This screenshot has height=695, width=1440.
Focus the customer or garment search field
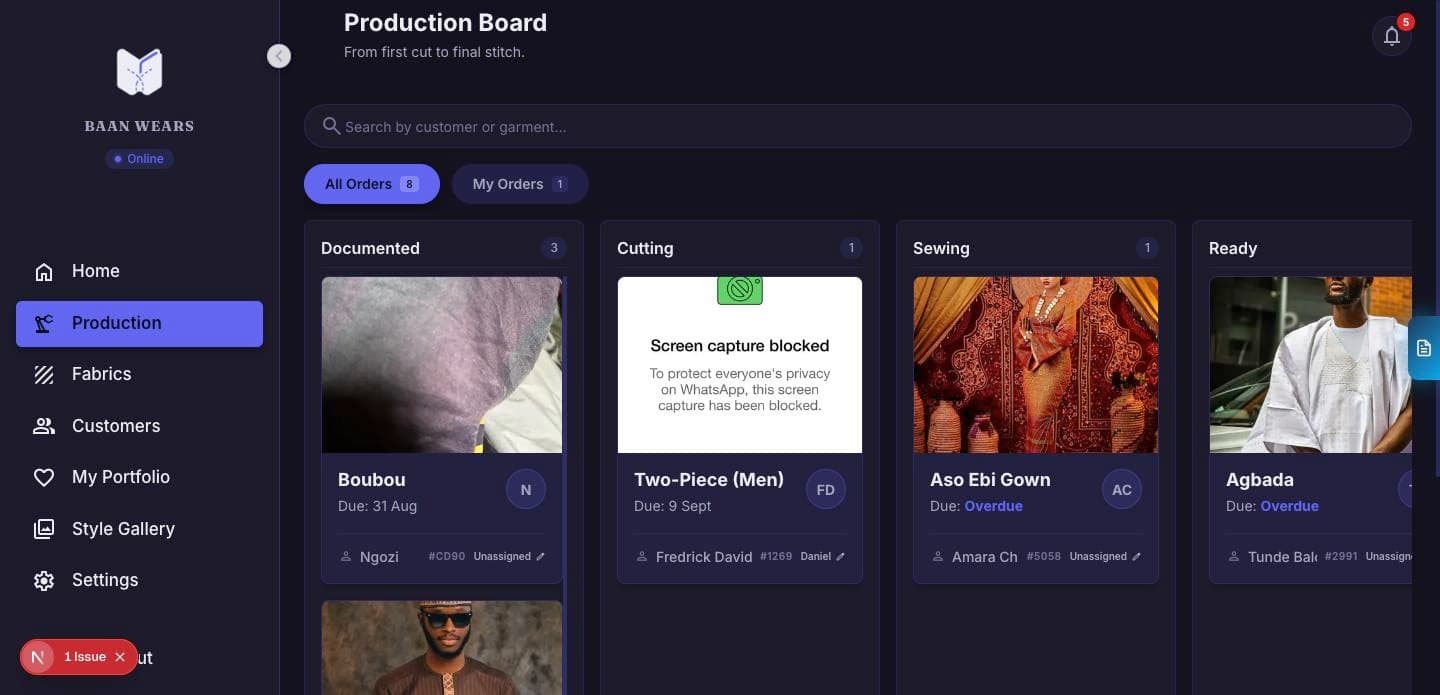(x=857, y=127)
